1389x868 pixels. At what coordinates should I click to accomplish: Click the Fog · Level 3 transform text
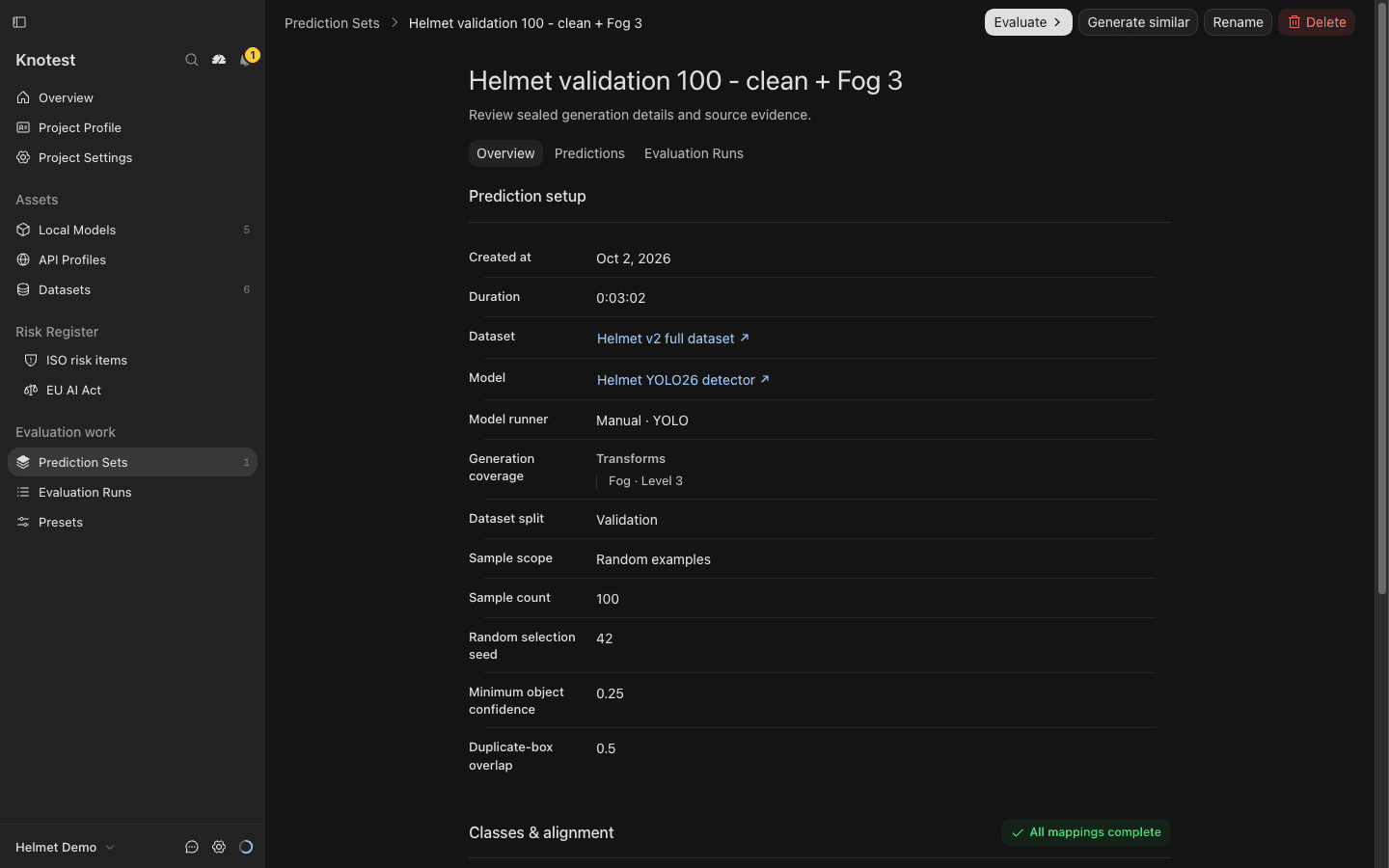point(645,481)
